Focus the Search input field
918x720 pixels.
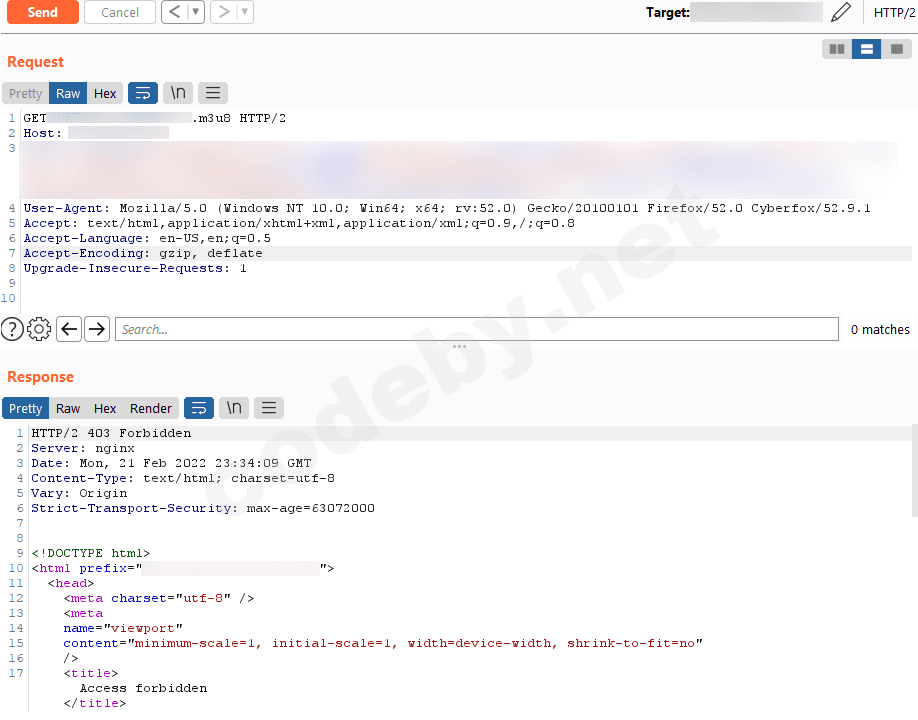tap(477, 329)
